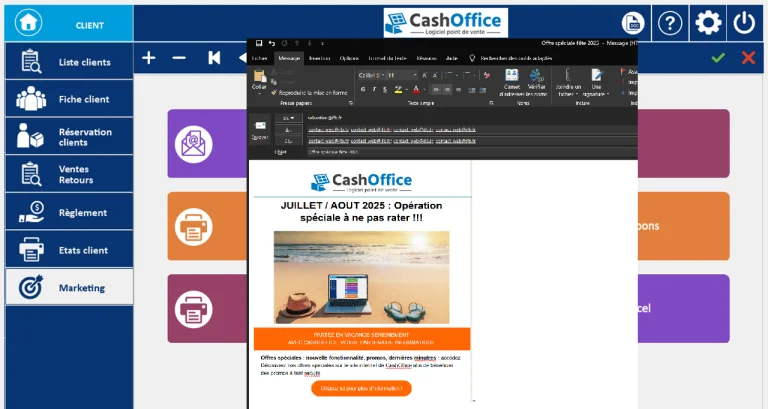Go to first record icon

[x=214, y=58]
